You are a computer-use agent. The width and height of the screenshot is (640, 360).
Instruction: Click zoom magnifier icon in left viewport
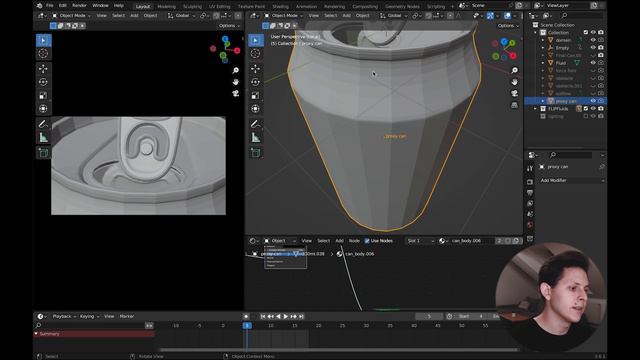[236, 71]
